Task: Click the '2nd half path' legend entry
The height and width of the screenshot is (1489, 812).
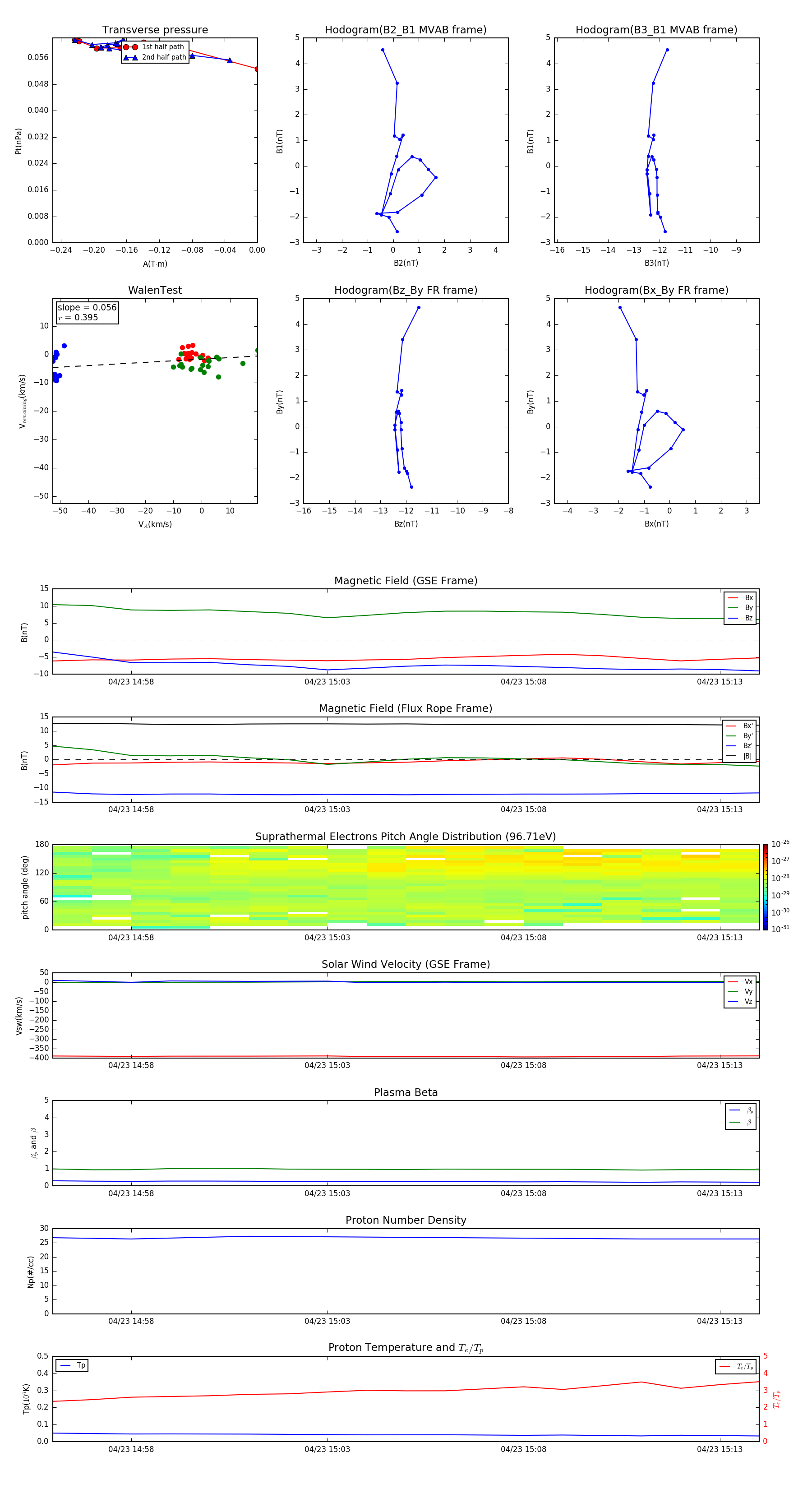Action: (x=155, y=57)
